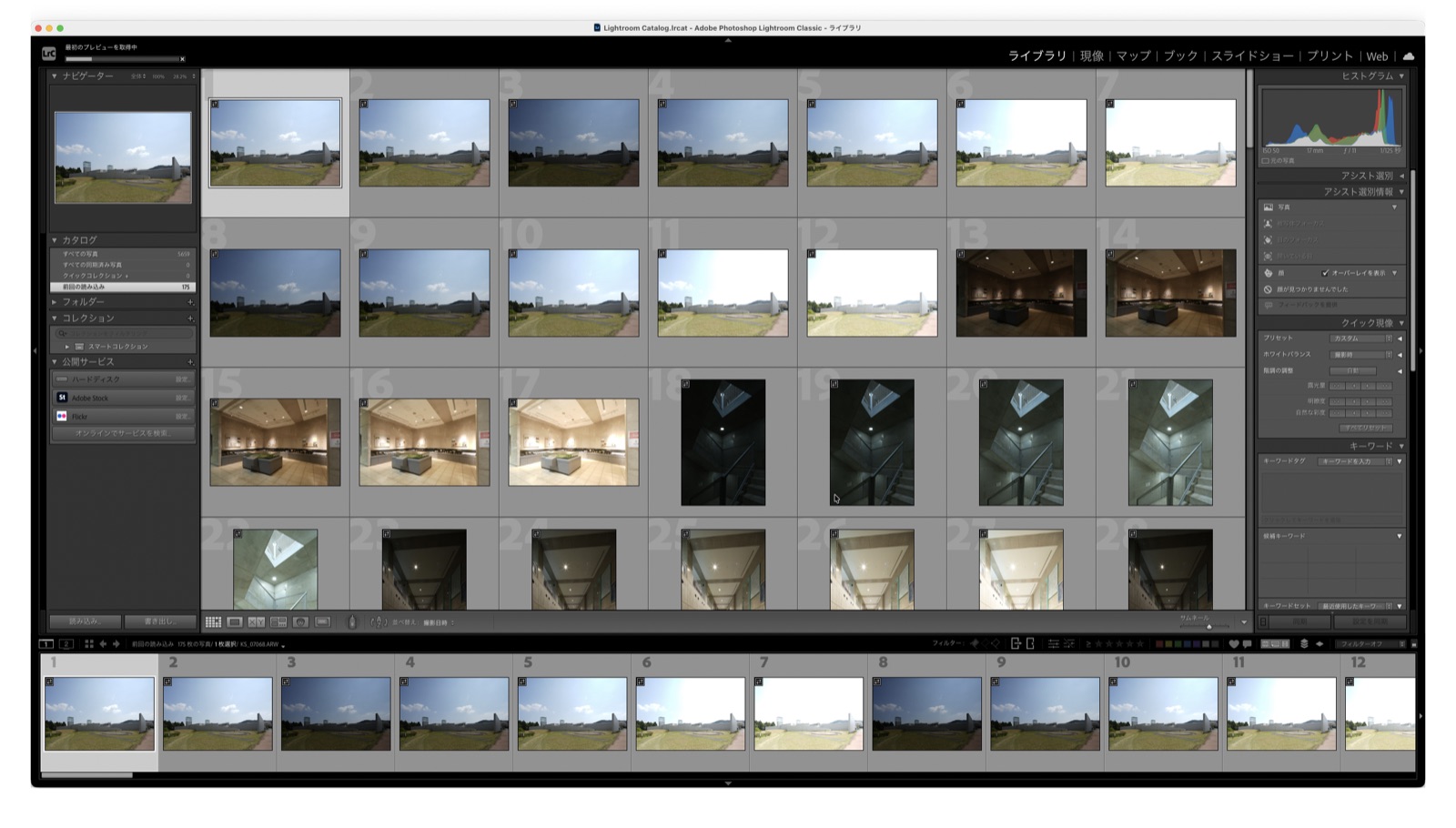Click 設定 next to Adobe Stock

click(x=182, y=398)
